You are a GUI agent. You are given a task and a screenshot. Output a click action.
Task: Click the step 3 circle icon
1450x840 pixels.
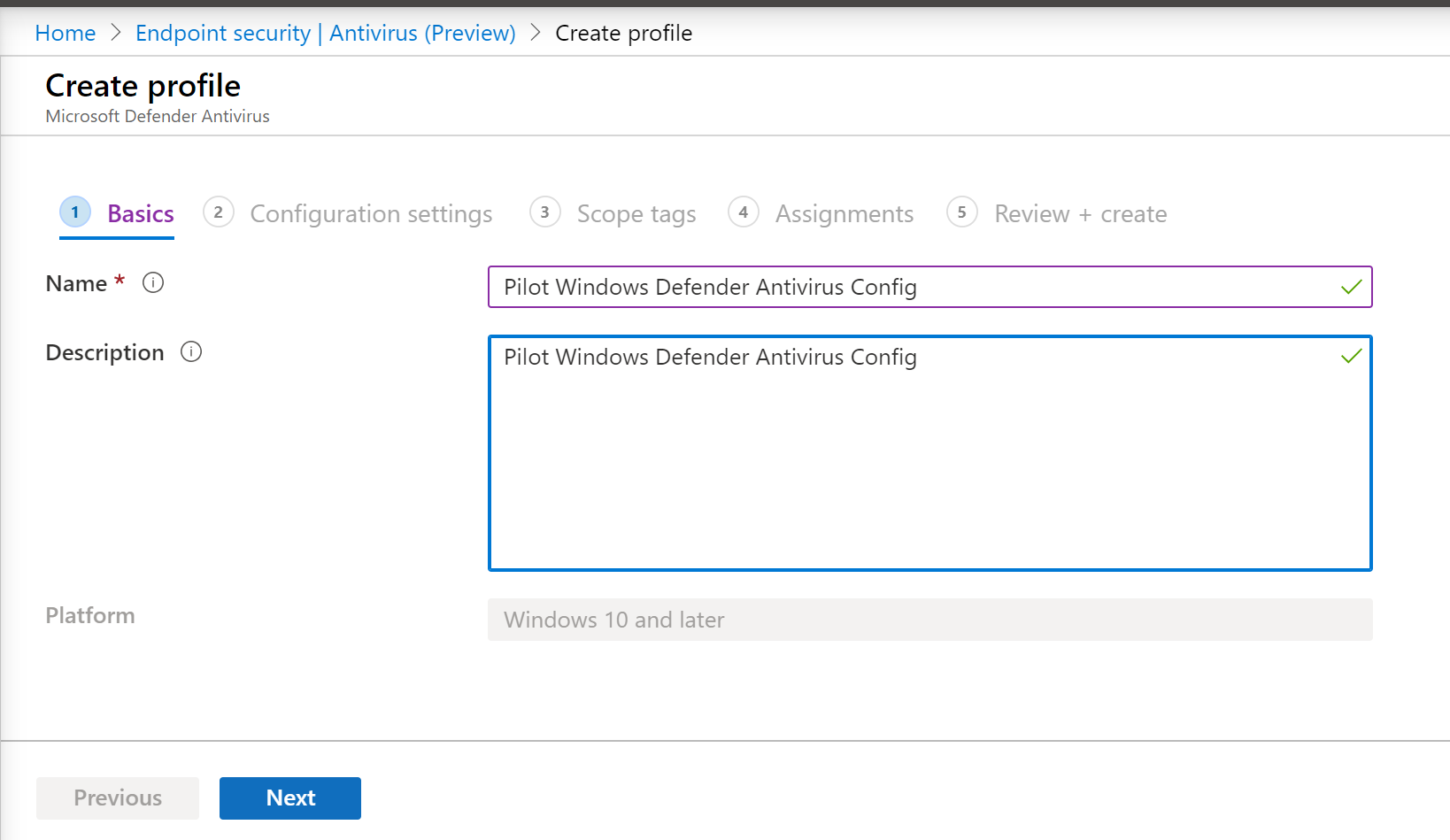pyautogui.click(x=545, y=212)
